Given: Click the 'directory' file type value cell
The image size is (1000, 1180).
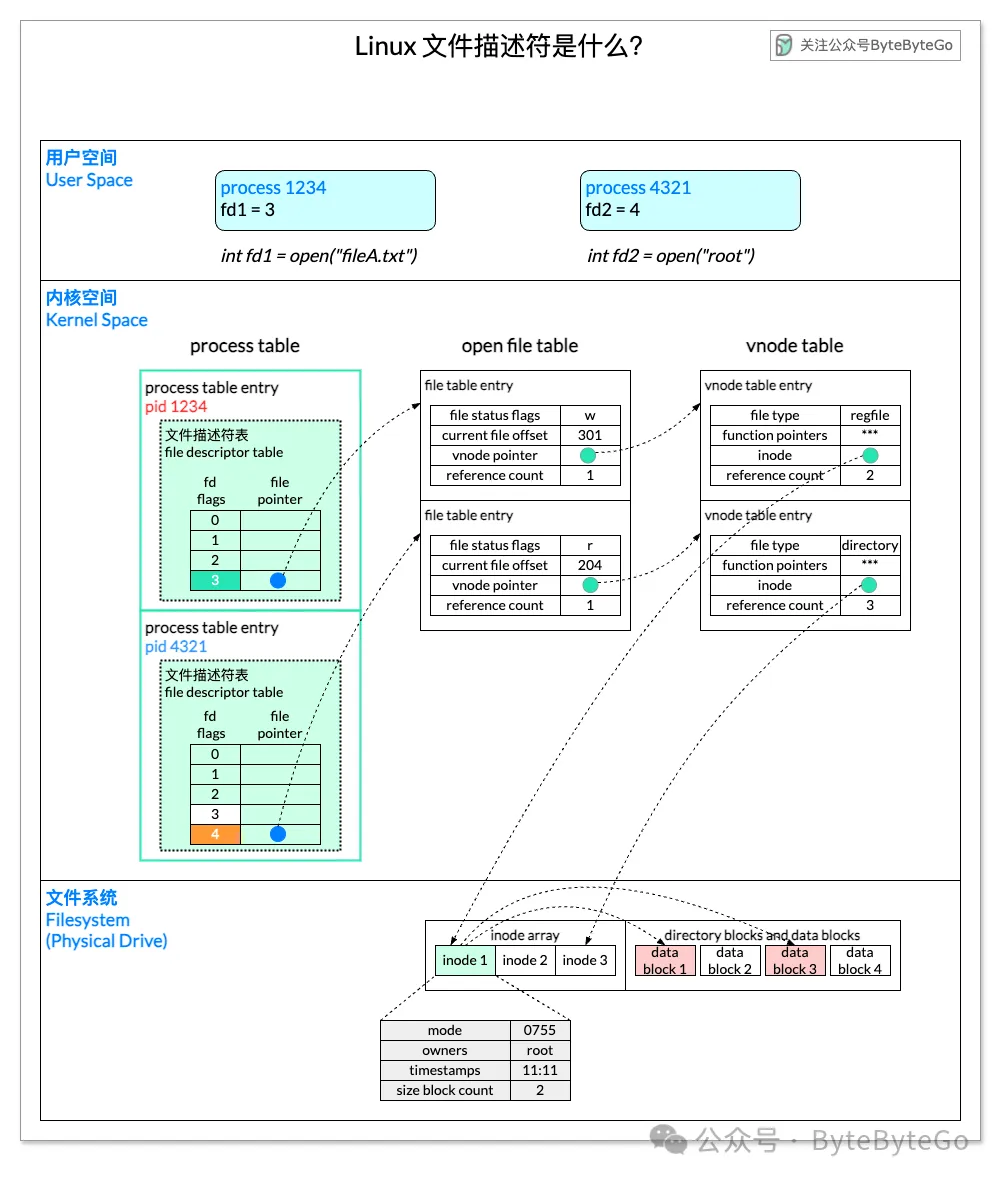Looking at the screenshot, I should point(869,545).
